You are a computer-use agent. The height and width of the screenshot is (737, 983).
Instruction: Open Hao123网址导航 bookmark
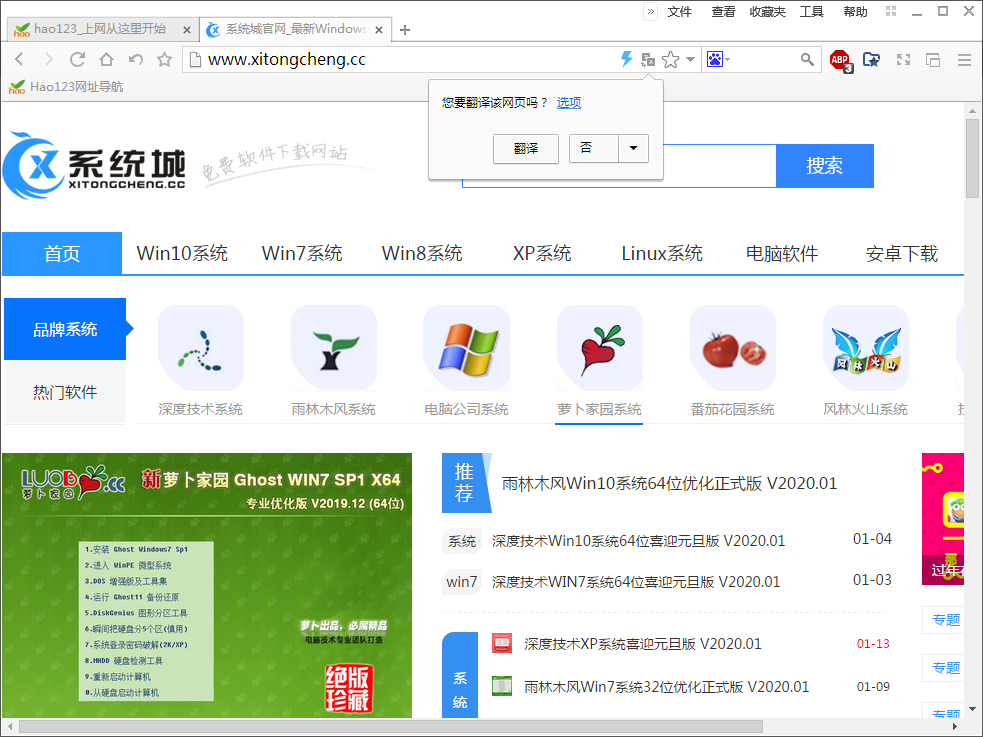click(x=66, y=86)
